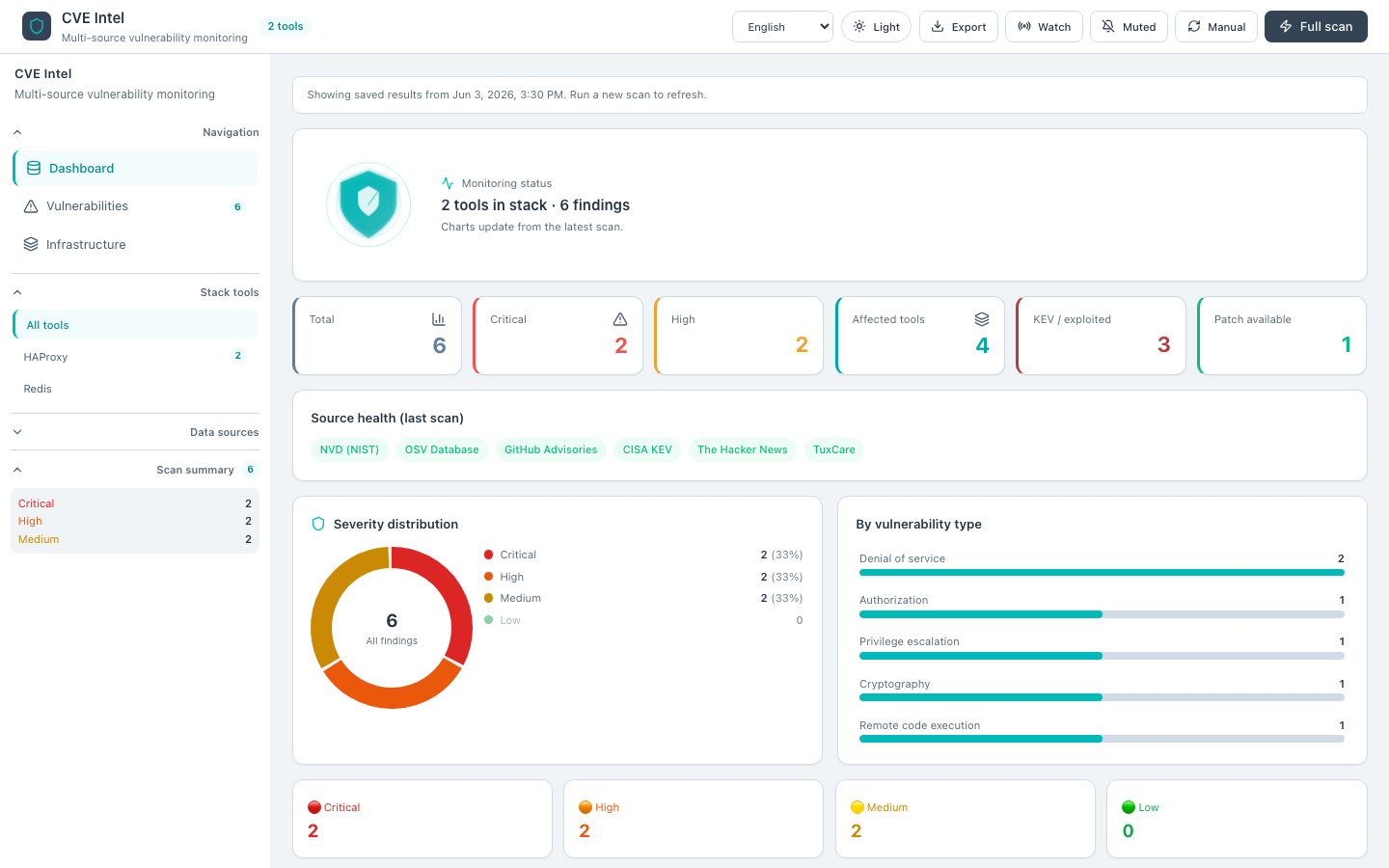Screen dimensions: 1389x868
Task: Click the Remote code execution progress bar
Action: [x=1102, y=739]
